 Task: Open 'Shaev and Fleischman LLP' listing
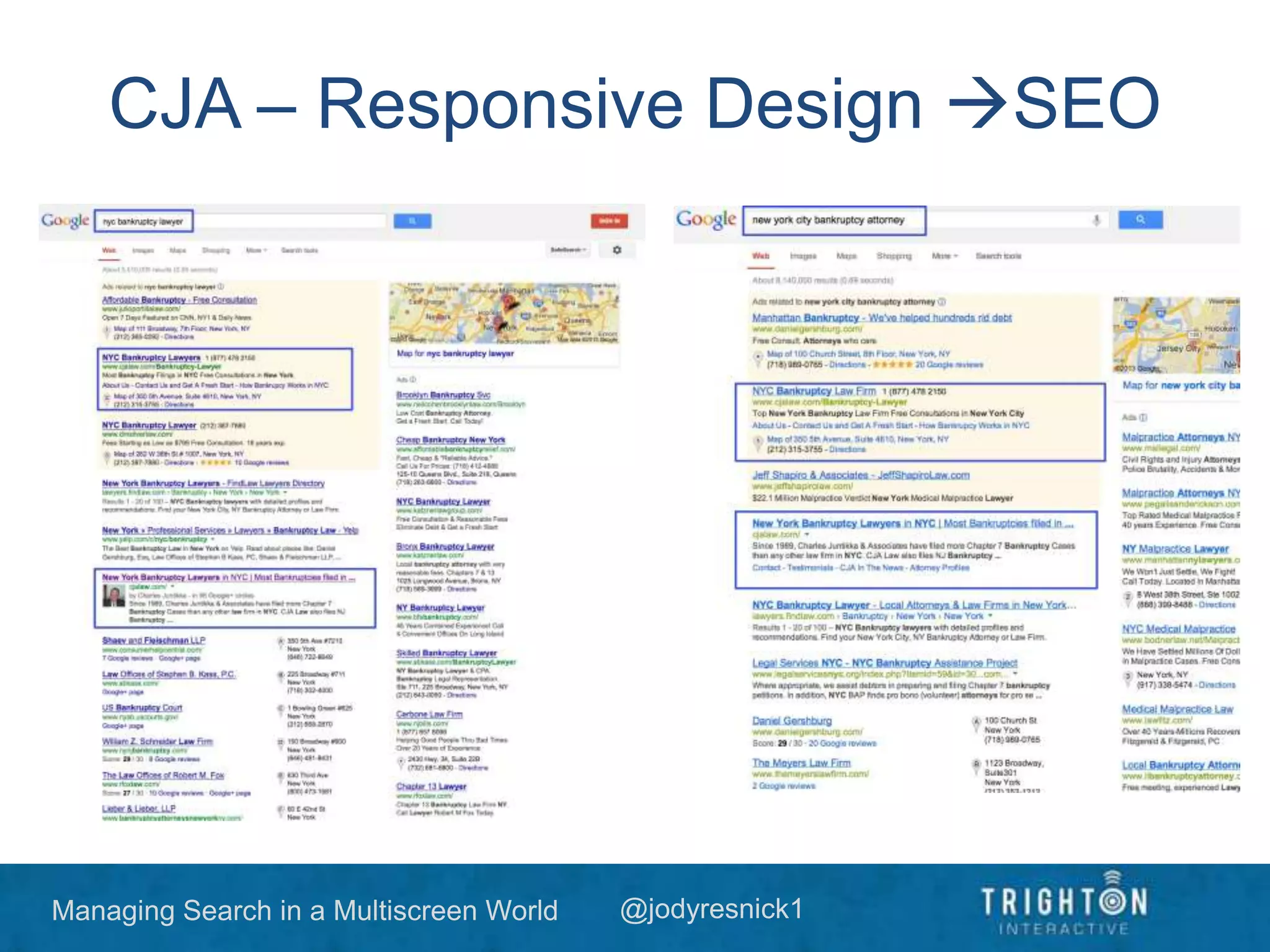tap(154, 640)
